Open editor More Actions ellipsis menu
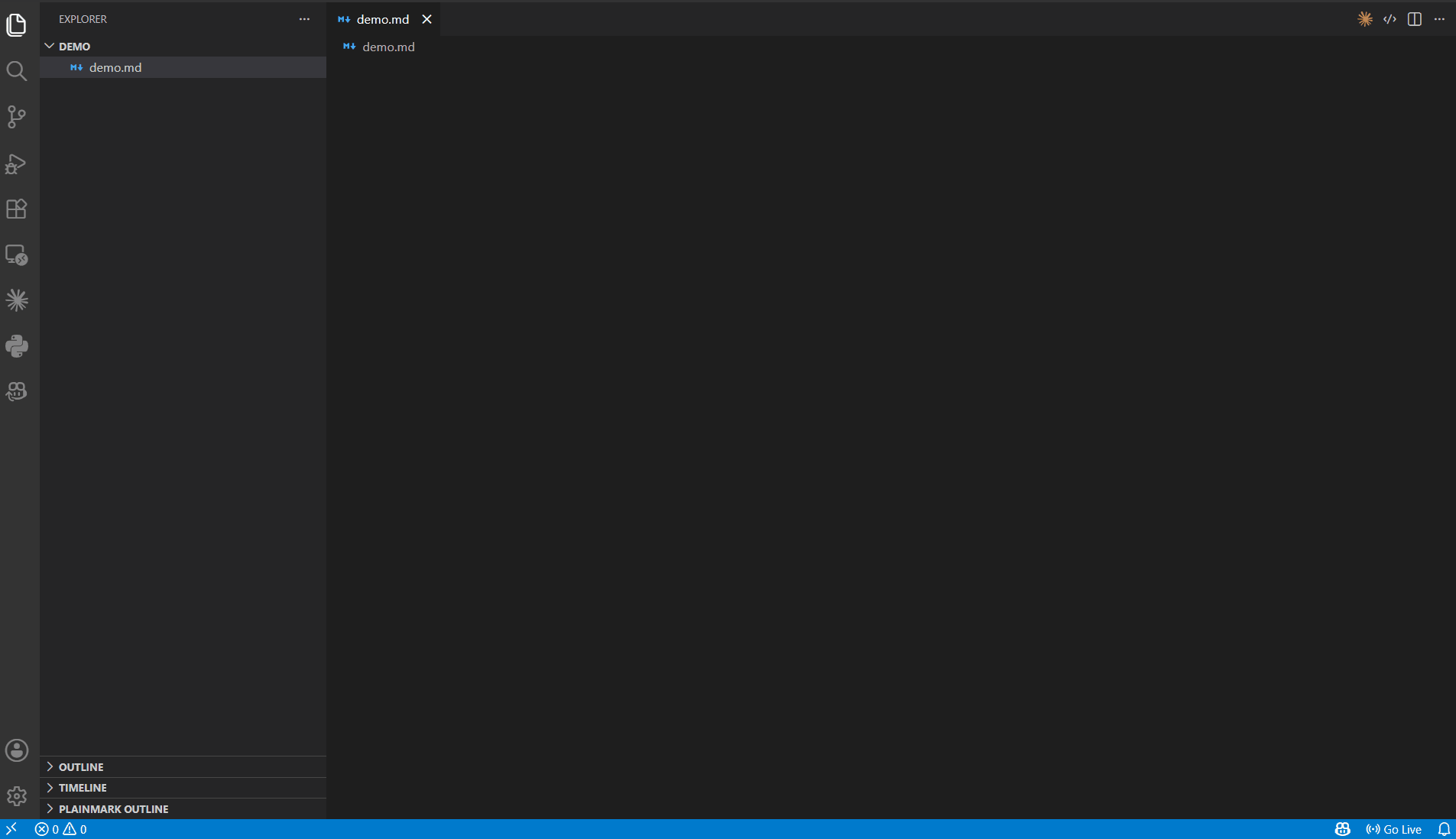 (1439, 19)
